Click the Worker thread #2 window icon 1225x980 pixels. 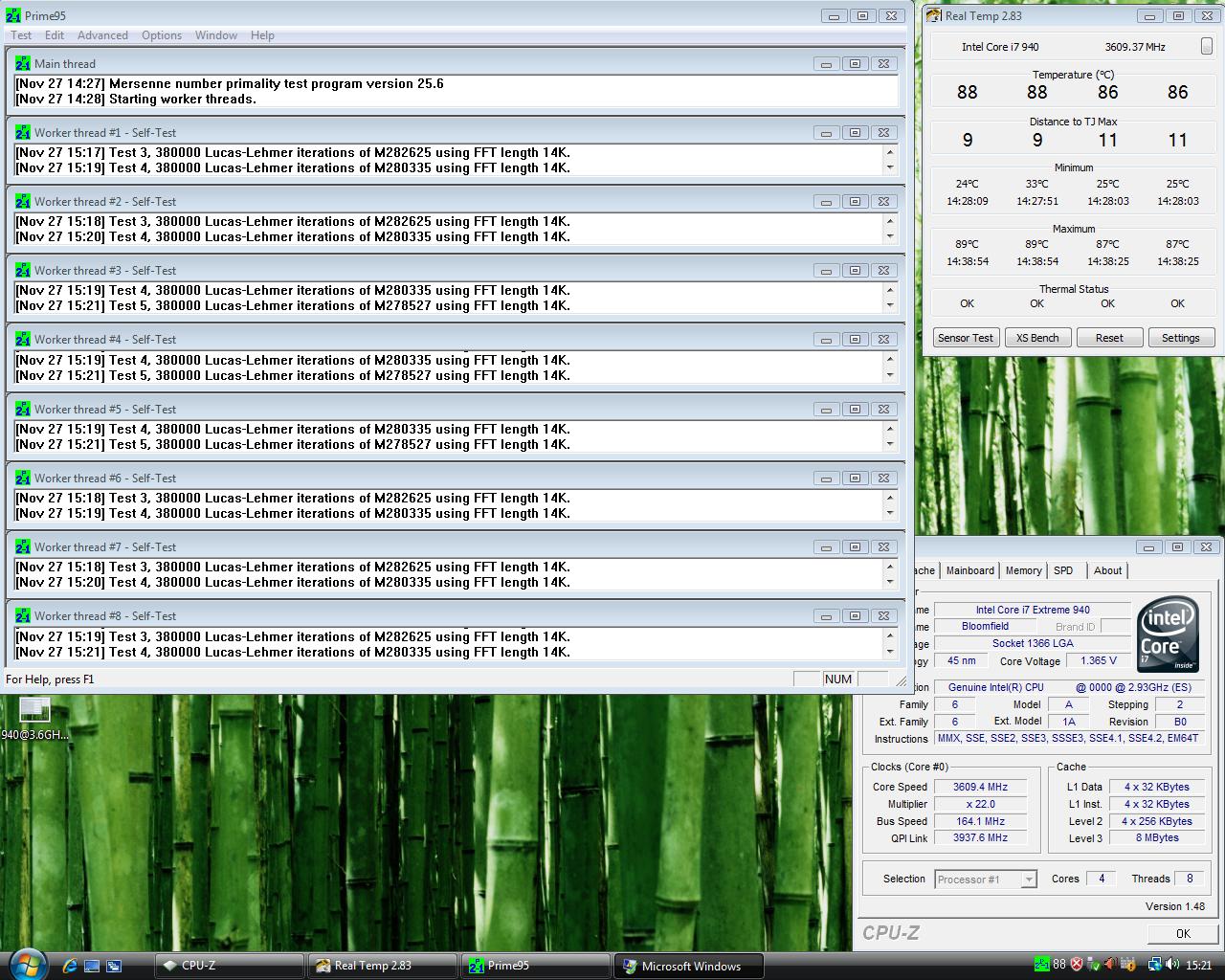coord(23,202)
